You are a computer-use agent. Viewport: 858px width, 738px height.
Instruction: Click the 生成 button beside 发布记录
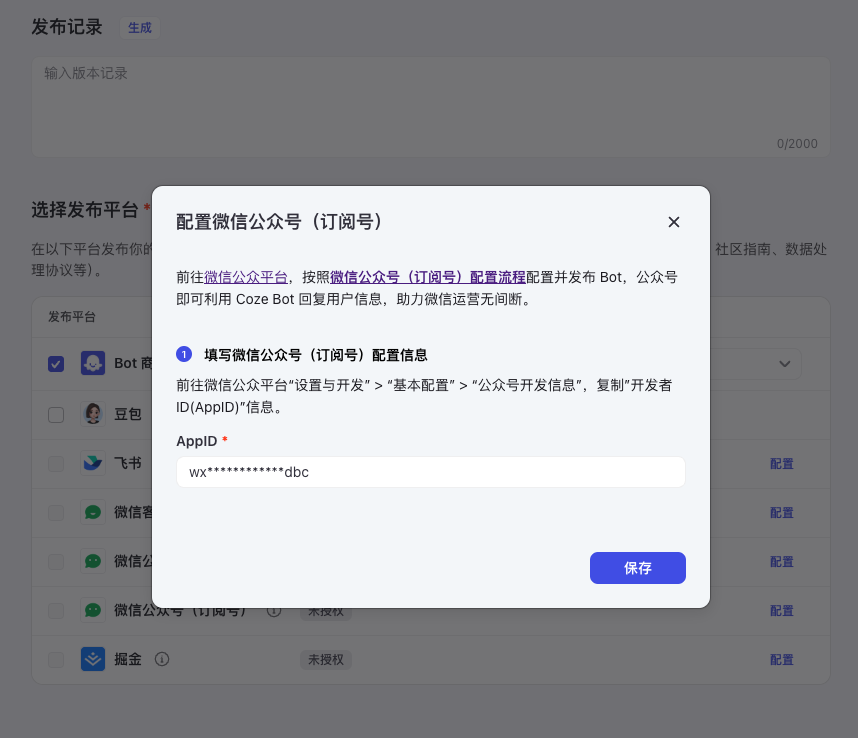point(140,27)
